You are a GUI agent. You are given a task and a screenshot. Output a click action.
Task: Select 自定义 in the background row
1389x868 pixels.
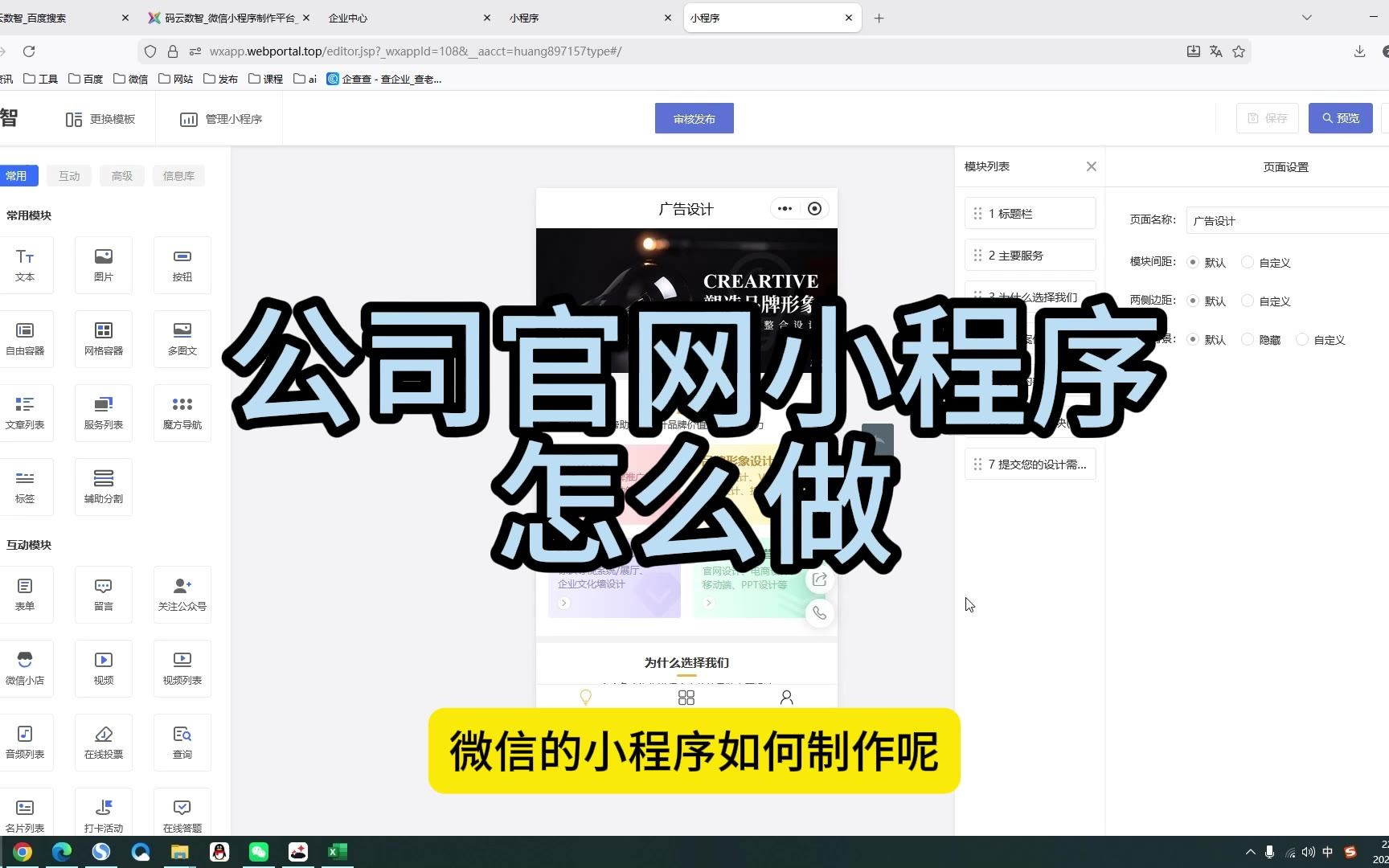point(1302,339)
